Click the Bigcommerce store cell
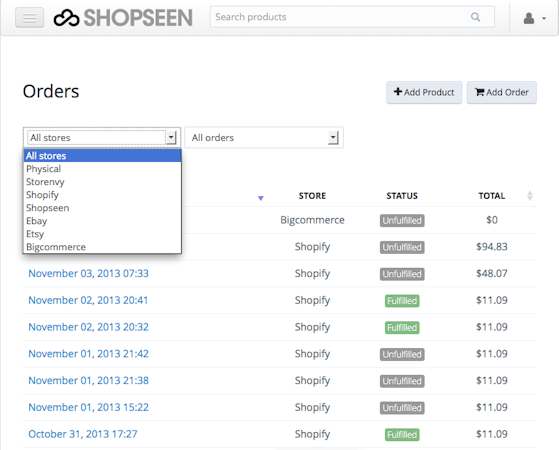 312,220
